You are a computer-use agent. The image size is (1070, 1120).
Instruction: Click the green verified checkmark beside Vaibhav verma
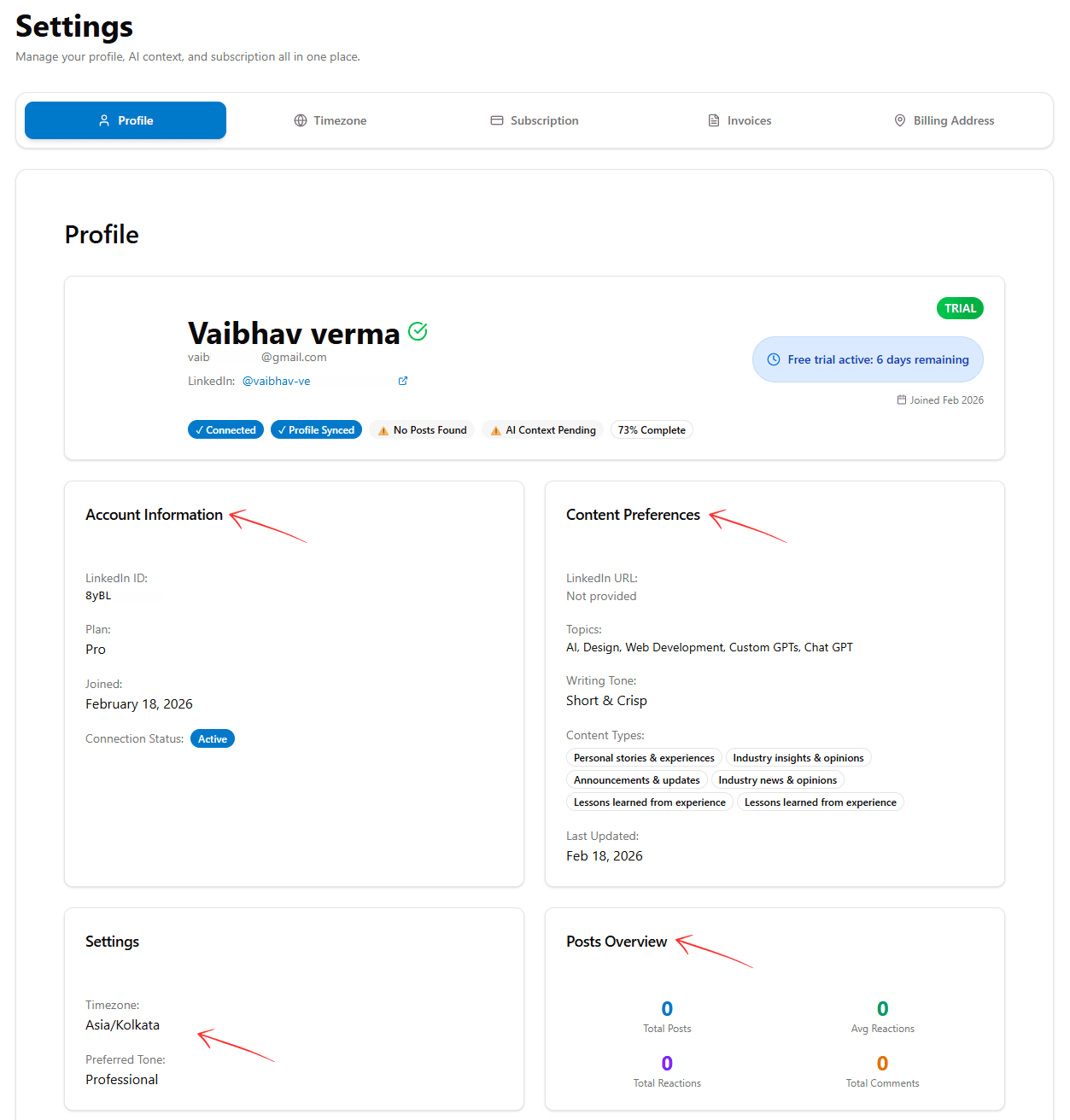click(418, 331)
